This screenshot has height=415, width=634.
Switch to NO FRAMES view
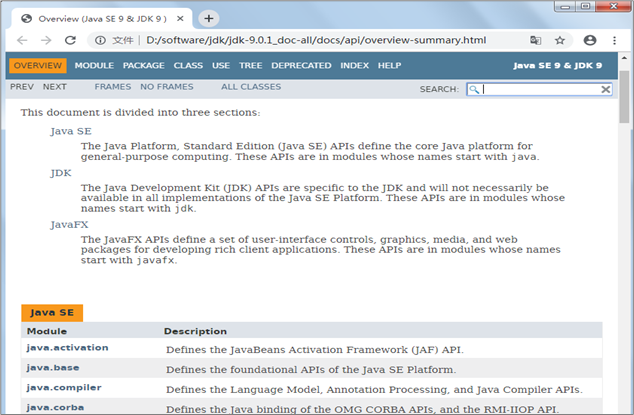point(167,87)
